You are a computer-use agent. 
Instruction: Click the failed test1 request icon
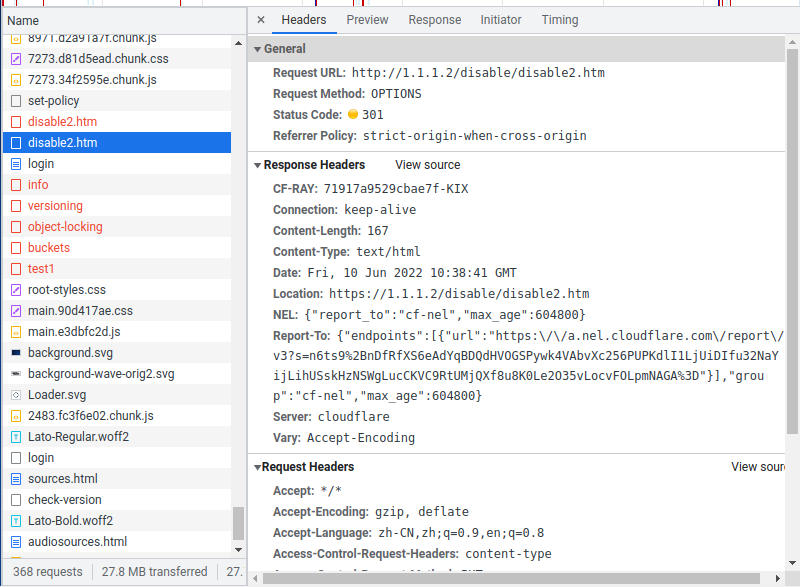click(x=16, y=269)
